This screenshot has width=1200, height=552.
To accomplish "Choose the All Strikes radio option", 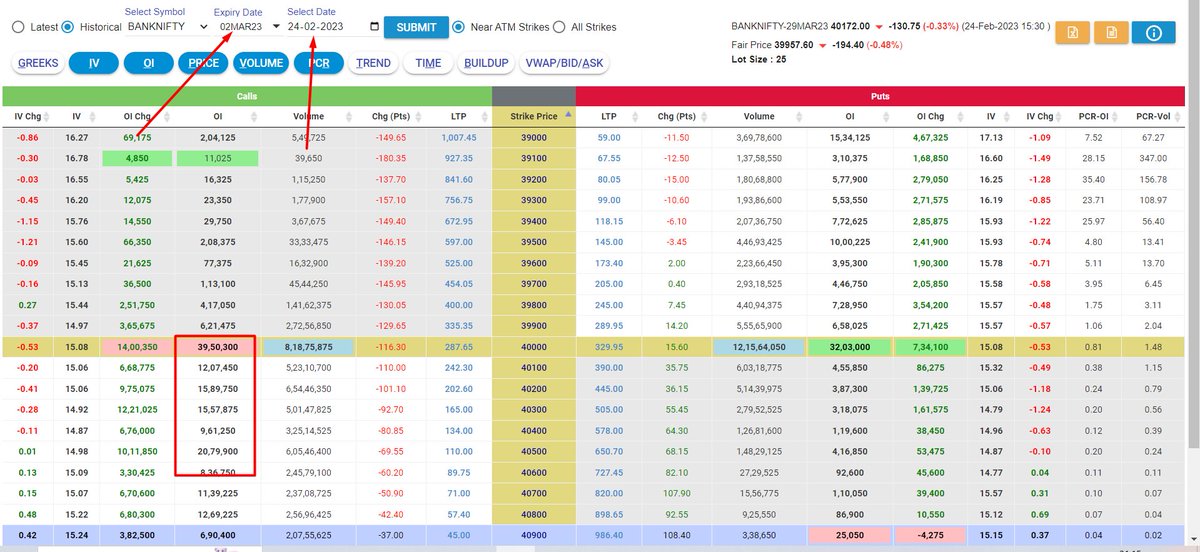I will (559, 27).
